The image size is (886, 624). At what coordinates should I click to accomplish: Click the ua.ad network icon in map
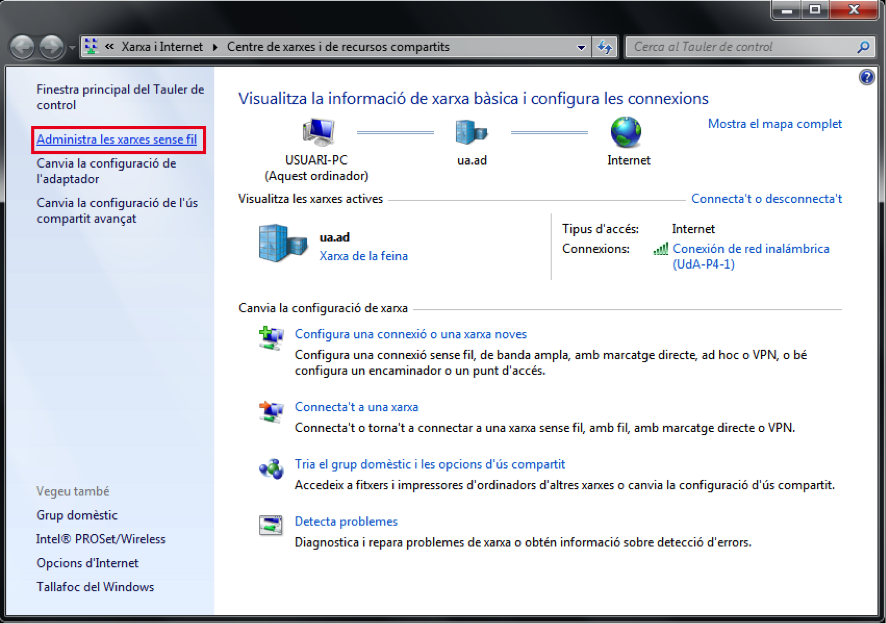(471, 133)
